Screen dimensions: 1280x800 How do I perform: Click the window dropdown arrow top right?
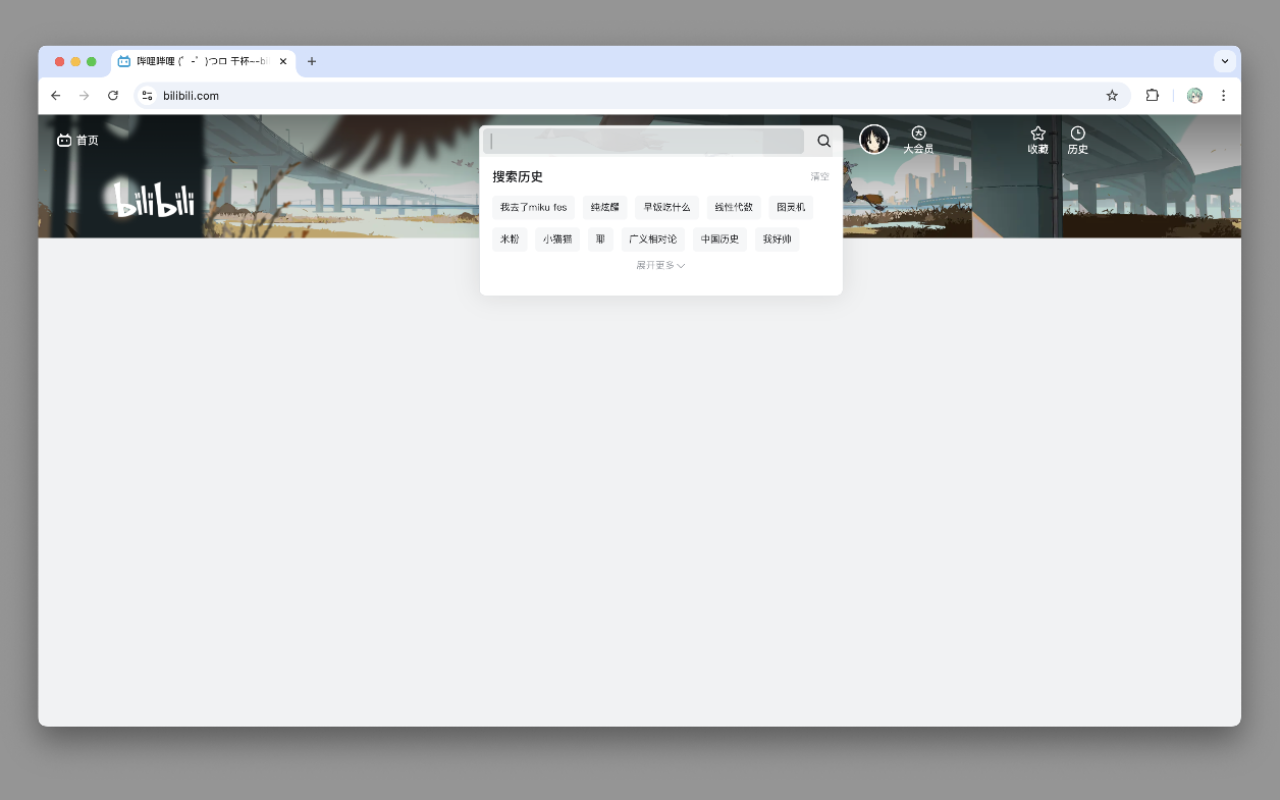1224,61
